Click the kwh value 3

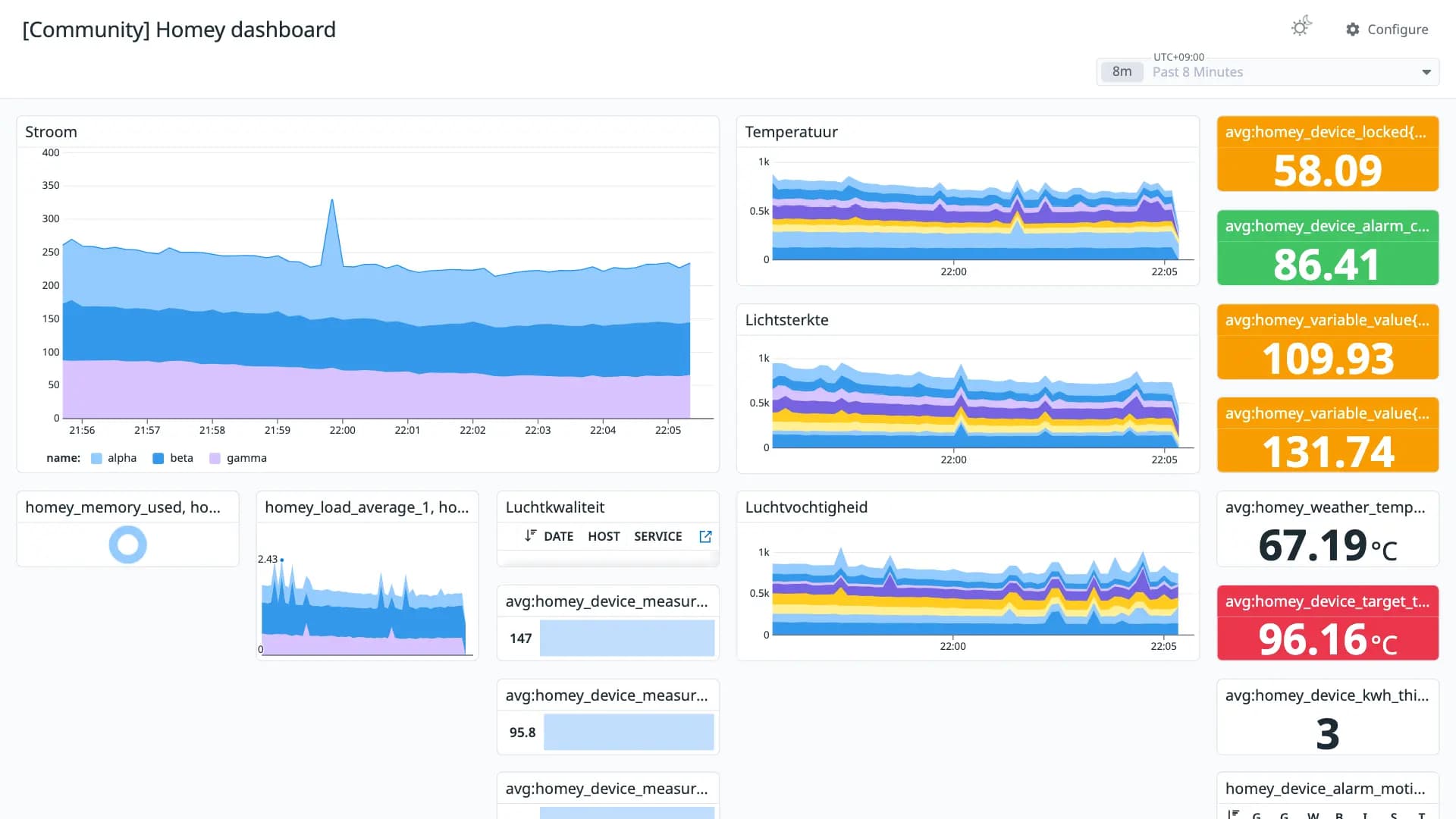click(1328, 733)
